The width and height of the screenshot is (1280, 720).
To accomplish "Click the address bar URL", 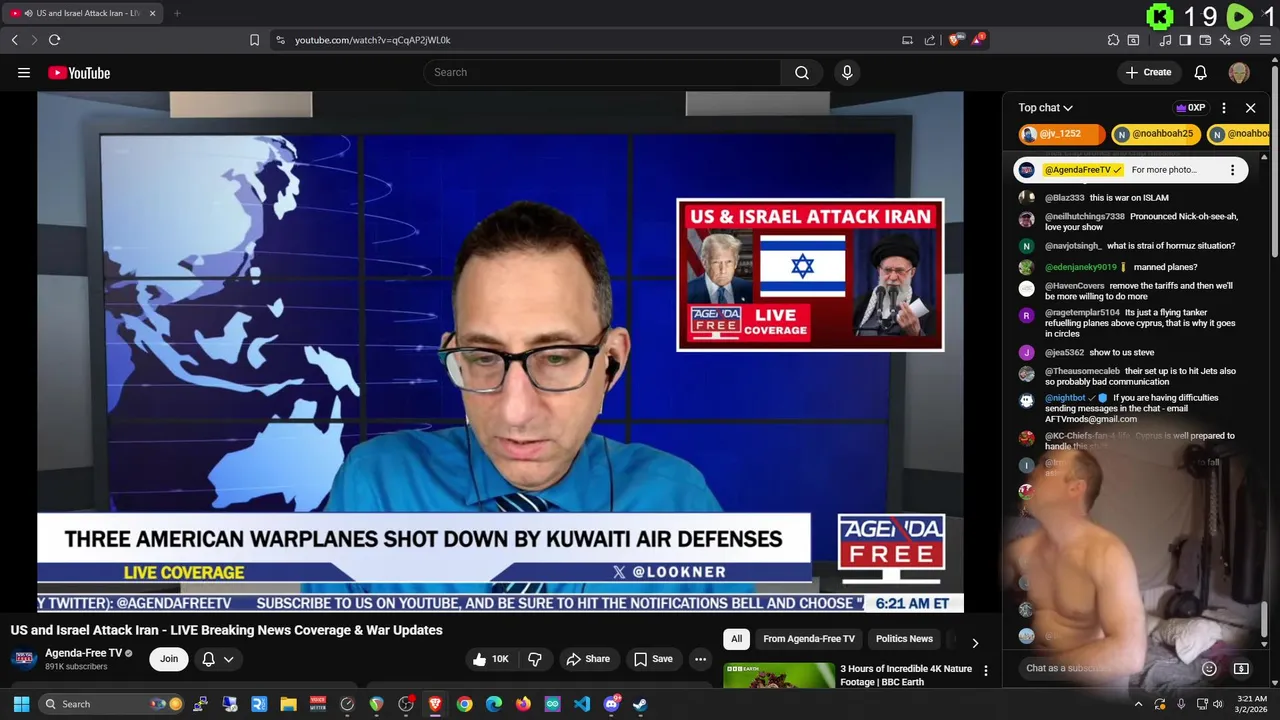I will pos(372,40).
